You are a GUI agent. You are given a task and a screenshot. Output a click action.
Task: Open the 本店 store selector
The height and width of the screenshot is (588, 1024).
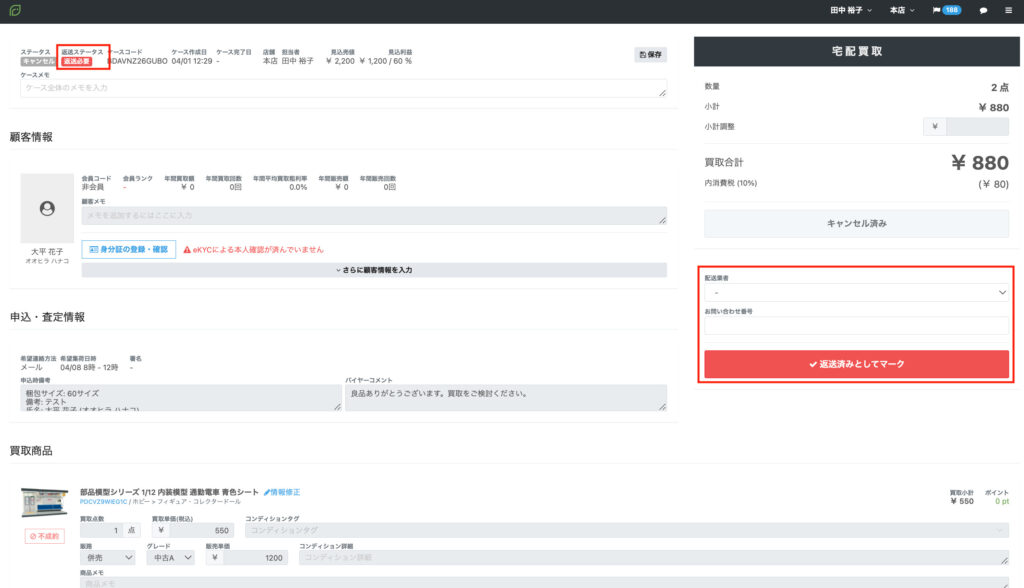902,10
